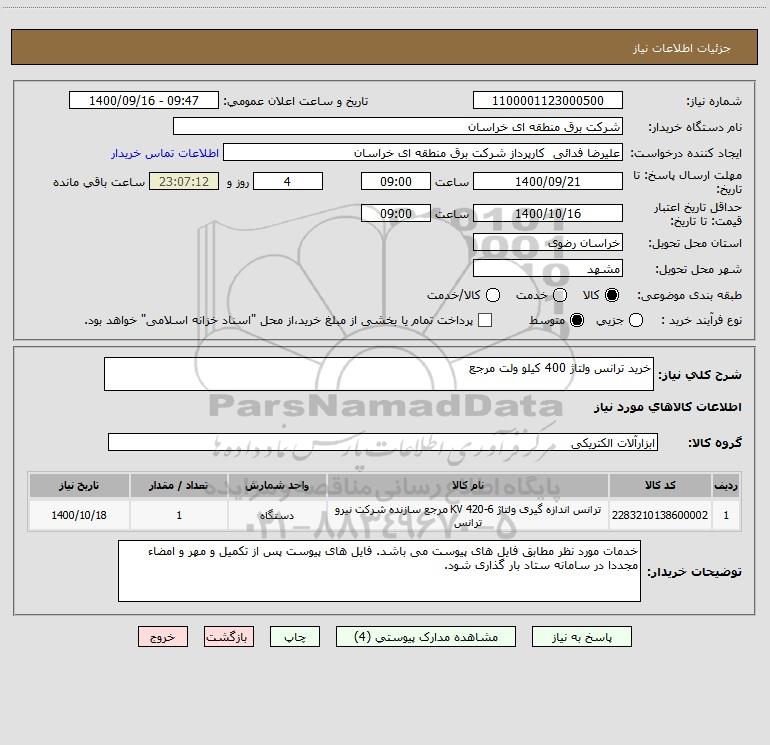Click the خروج exit button
This screenshot has height=745, width=770.
[163, 637]
